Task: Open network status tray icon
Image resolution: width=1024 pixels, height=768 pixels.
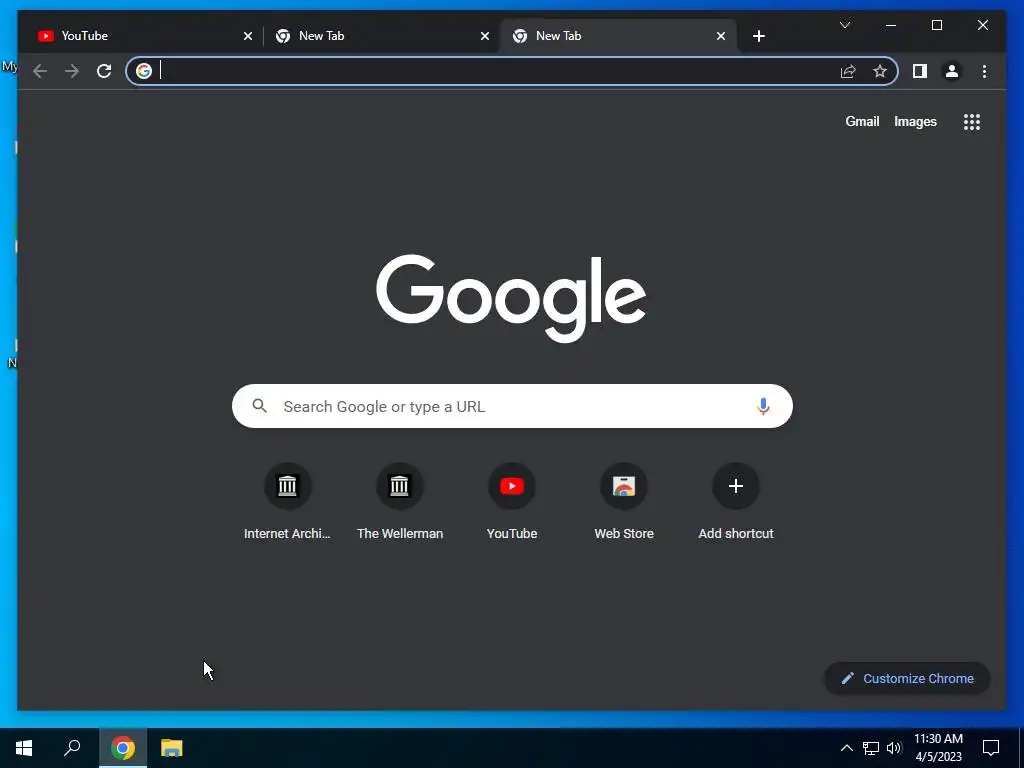Action: [x=871, y=748]
